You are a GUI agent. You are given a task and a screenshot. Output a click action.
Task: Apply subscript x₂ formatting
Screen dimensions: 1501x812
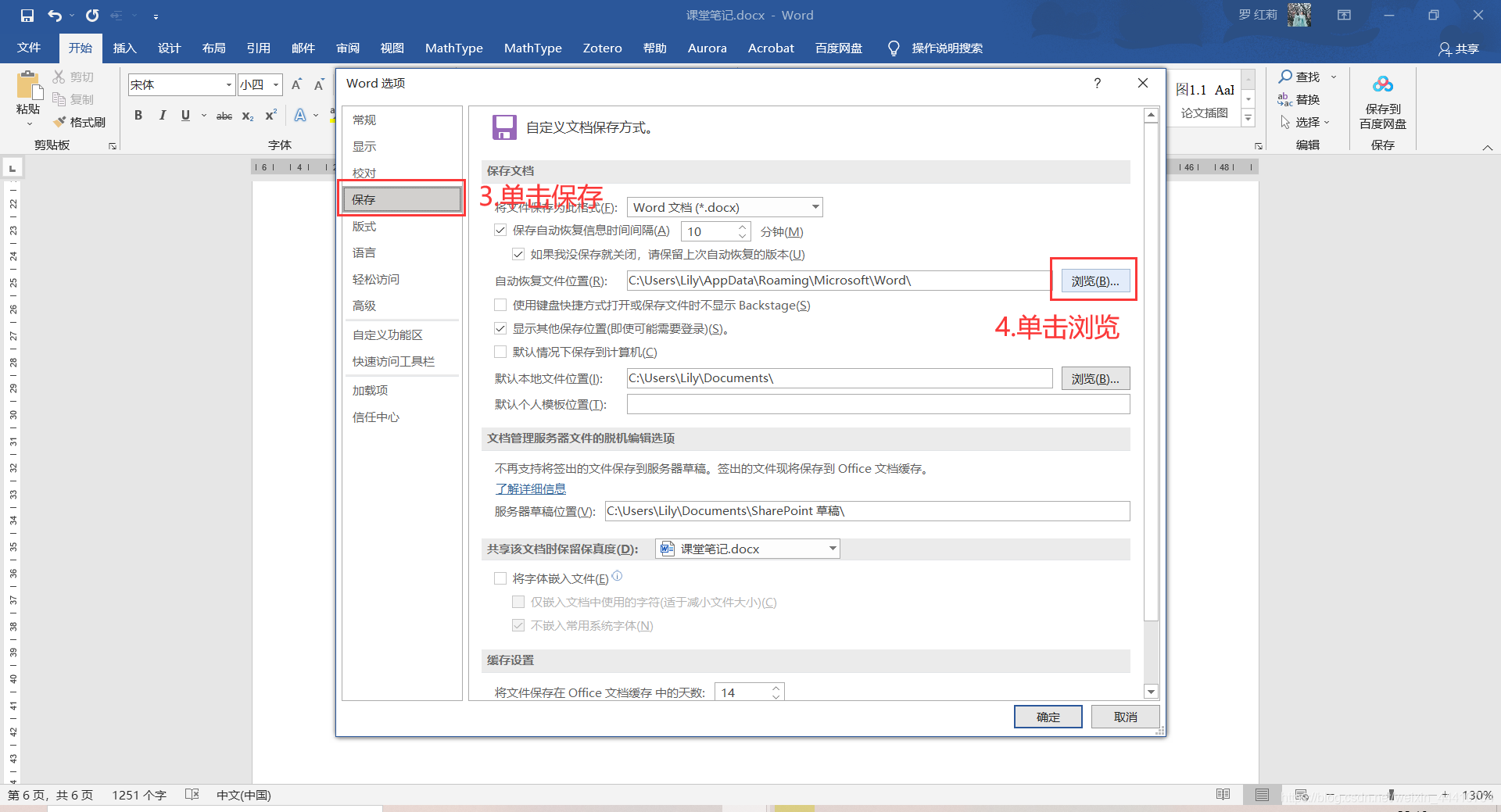(x=248, y=116)
